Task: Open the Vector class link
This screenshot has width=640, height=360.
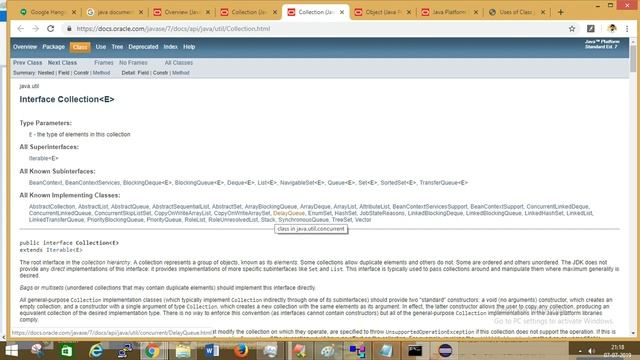Action: [x=363, y=220]
